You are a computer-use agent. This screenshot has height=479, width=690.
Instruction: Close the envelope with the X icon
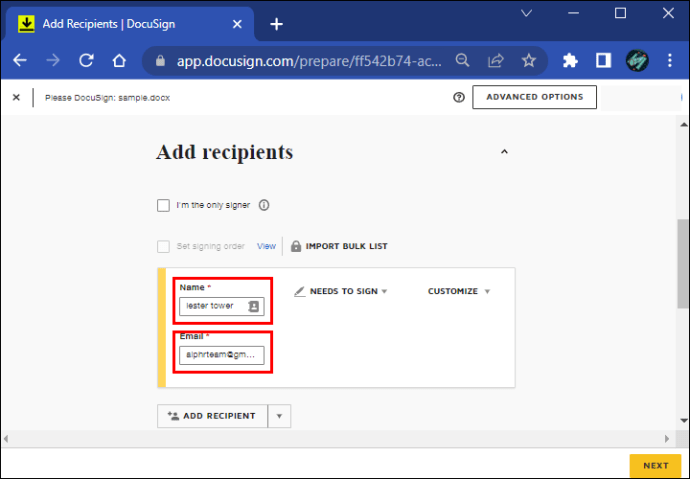[x=16, y=97]
